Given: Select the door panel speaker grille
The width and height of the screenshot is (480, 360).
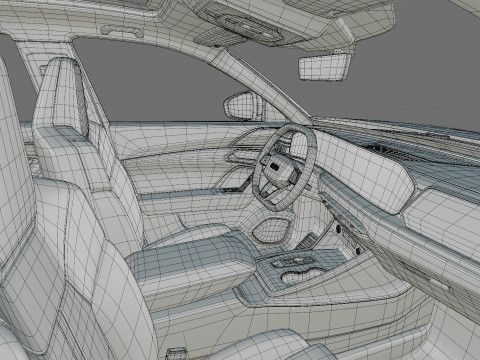Looking at the screenshot, I should tap(272, 229).
